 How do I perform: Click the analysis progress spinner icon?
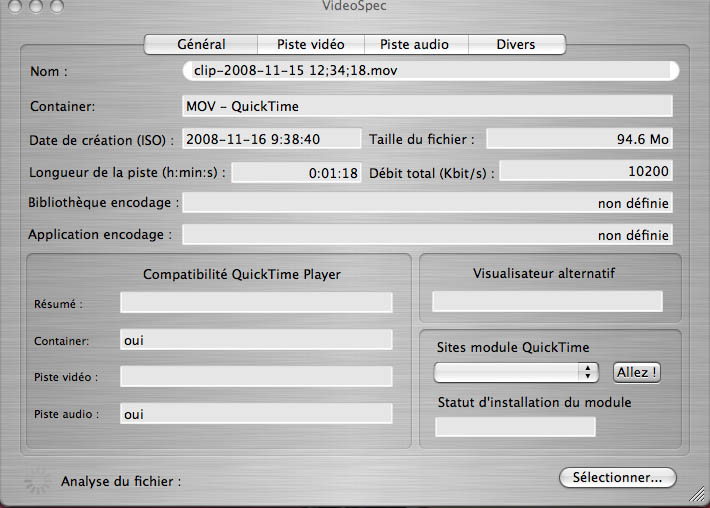(x=37, y=481)
